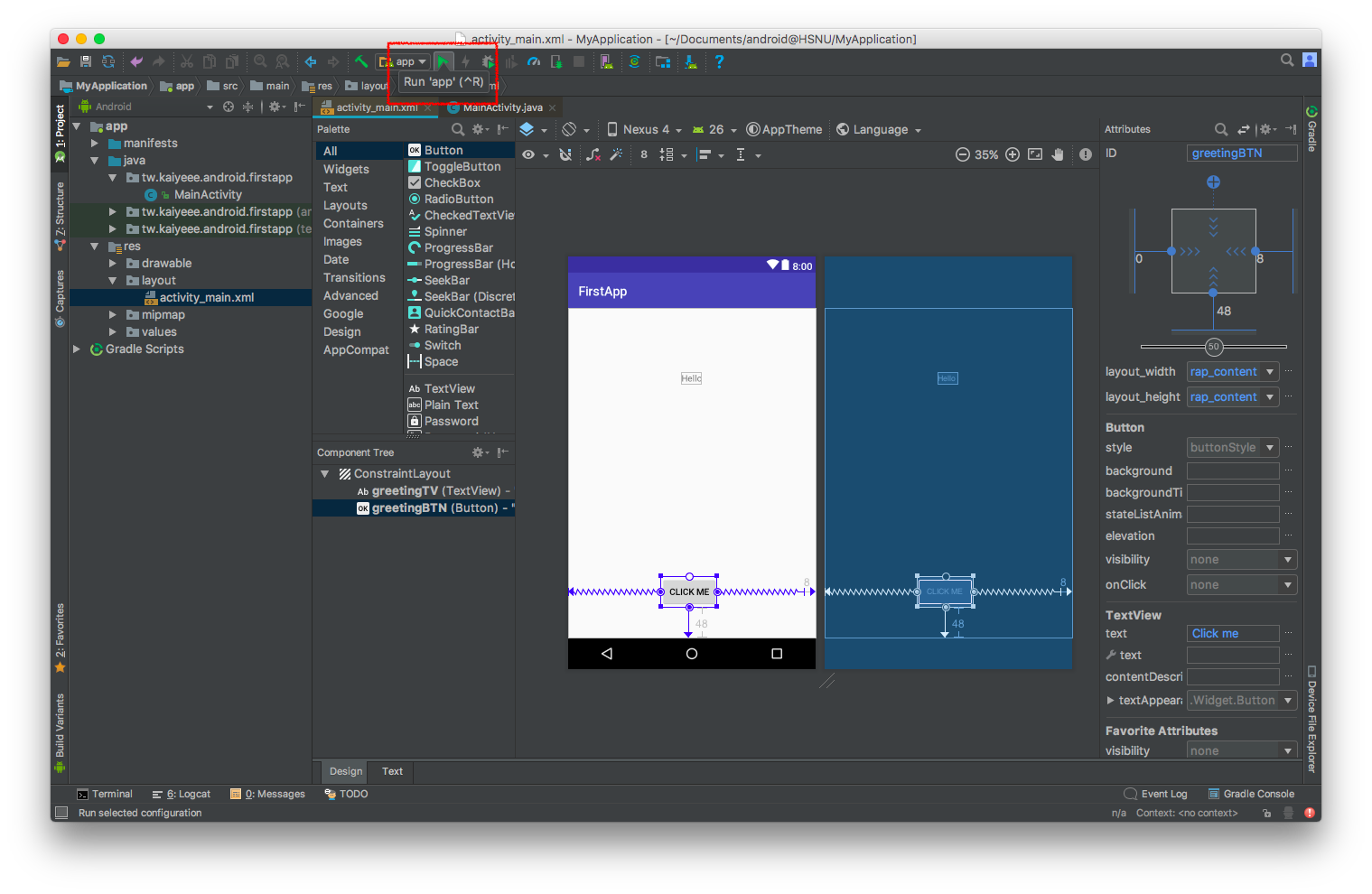
Task: Expand Gradle Scripts node
Action: [77, 349]
